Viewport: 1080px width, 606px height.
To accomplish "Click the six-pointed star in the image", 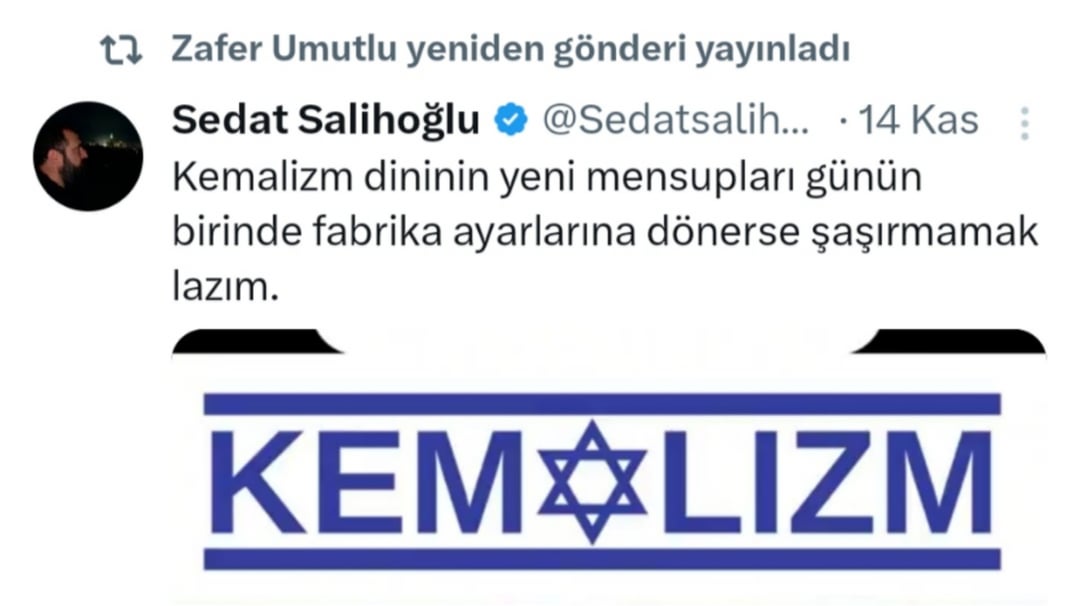I will [x=592, y=481].
